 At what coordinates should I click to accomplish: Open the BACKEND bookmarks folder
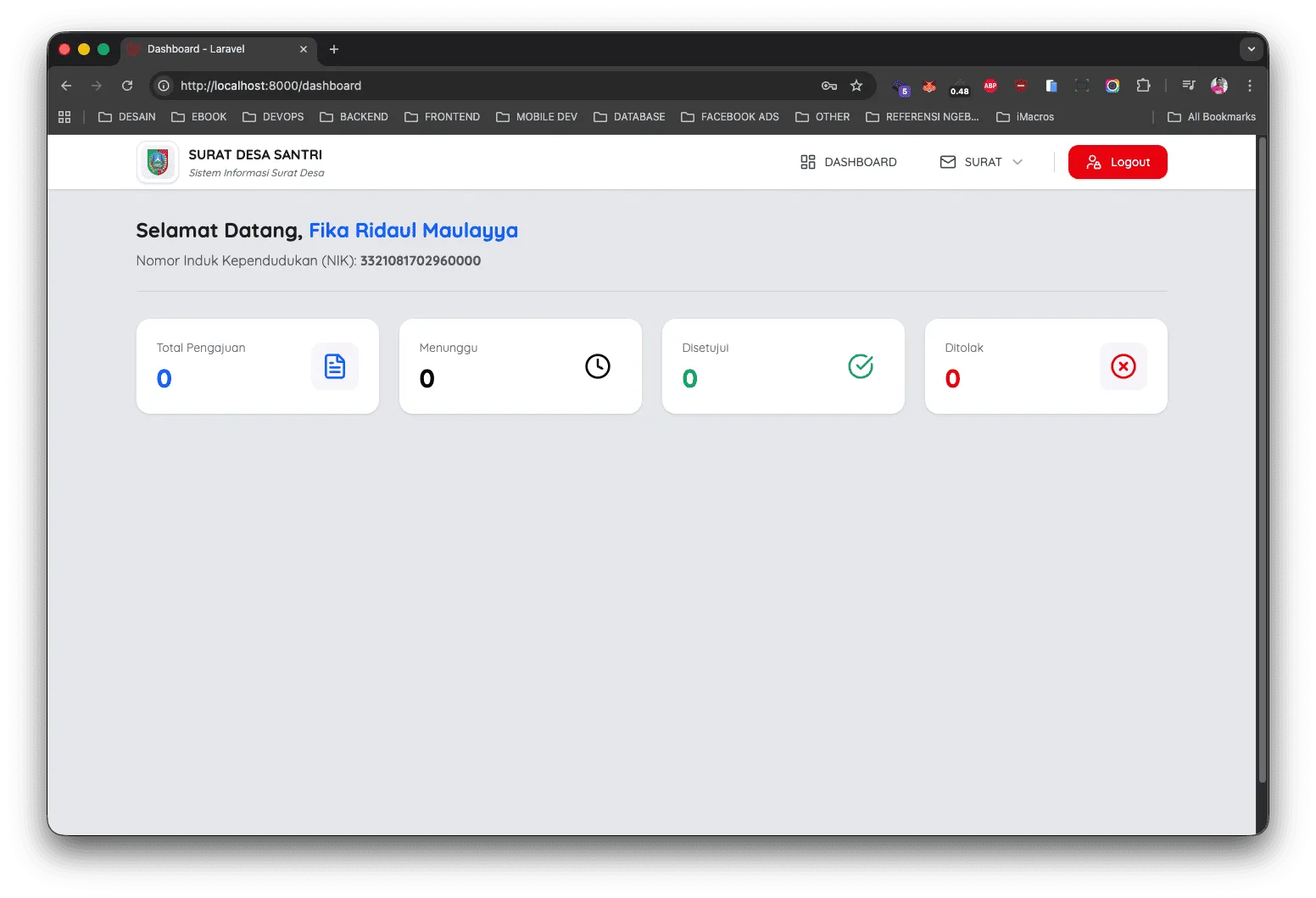pos(354,117)
